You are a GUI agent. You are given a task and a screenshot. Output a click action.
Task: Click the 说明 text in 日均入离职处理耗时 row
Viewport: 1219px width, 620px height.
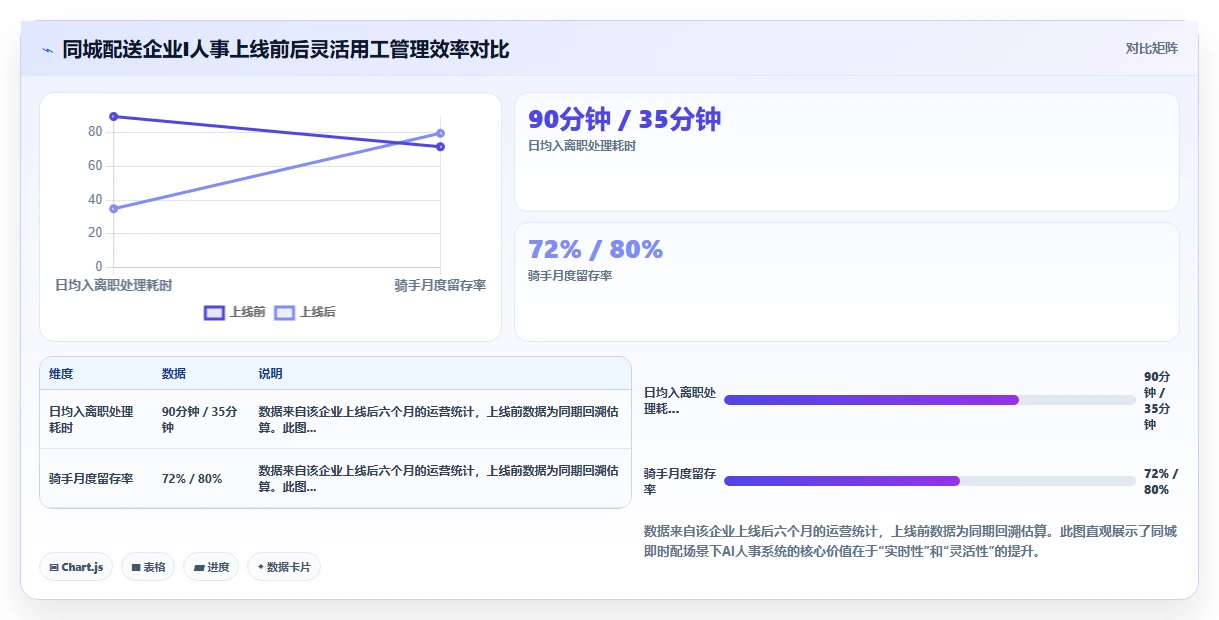click(x=437, y=419)
